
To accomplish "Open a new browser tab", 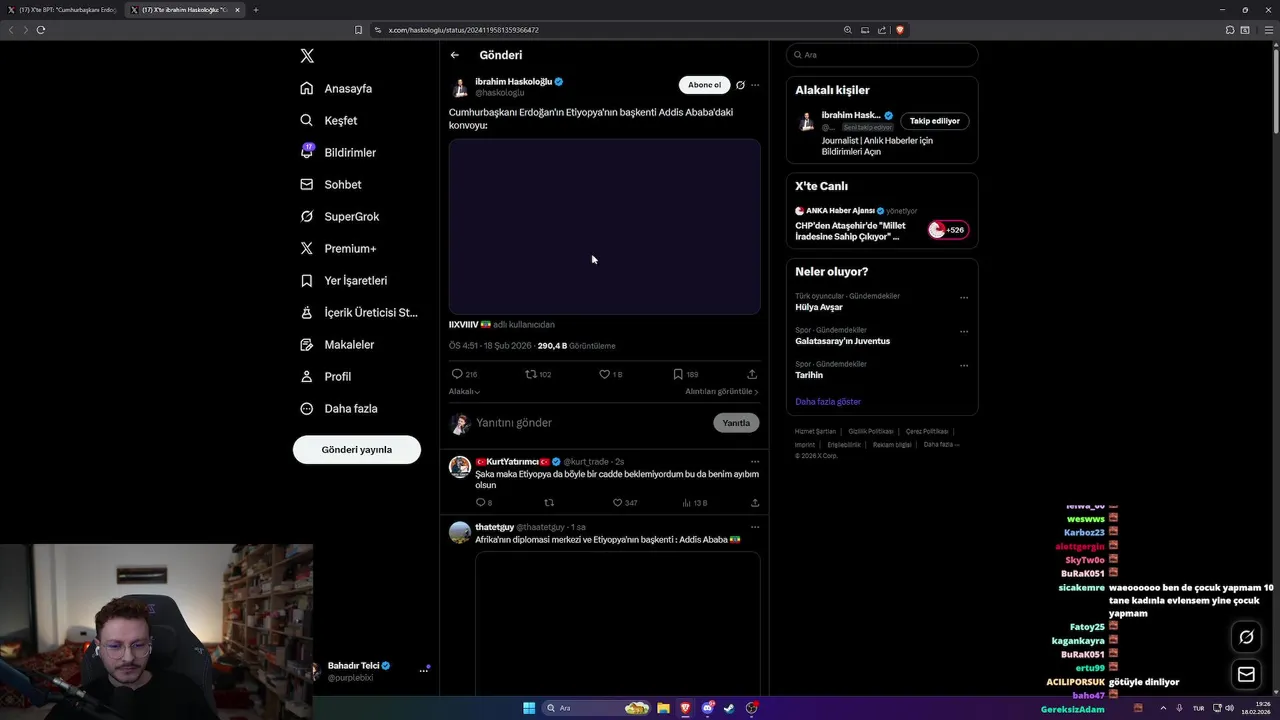I will pos(255,10).
